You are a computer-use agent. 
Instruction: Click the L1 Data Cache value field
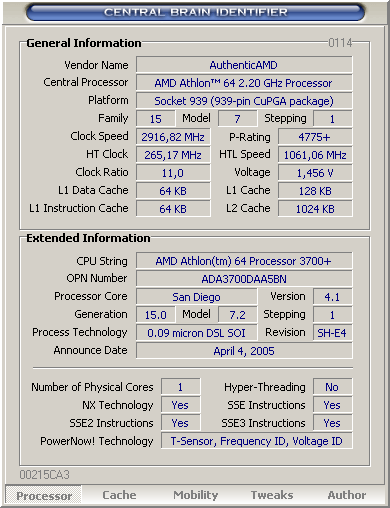pos(173,191)
